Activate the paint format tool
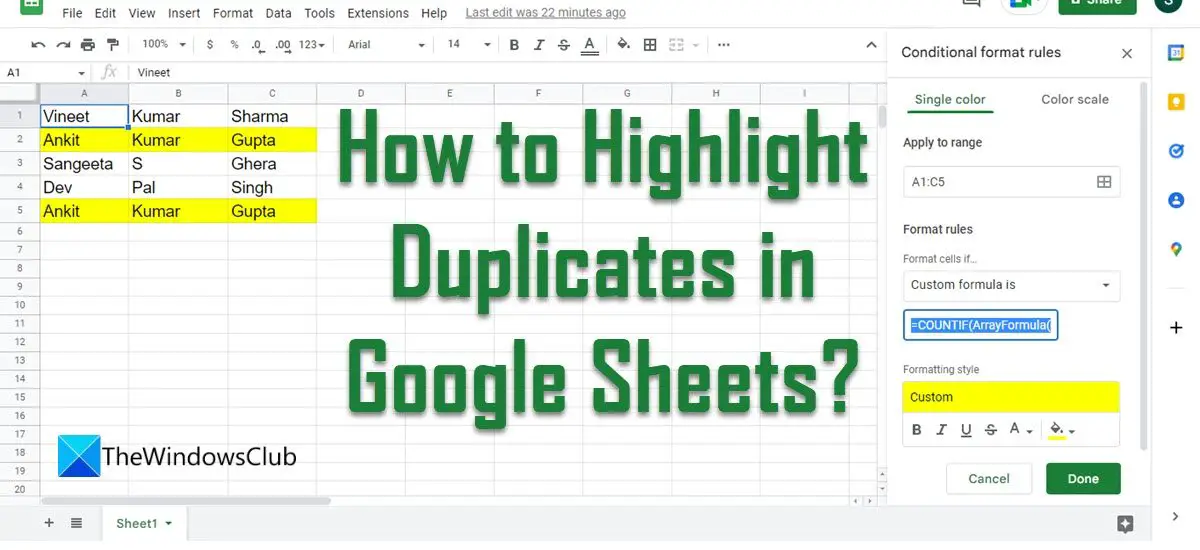Image resolution: width=1200 pixels, height=550 pixels. coord(112,45)
